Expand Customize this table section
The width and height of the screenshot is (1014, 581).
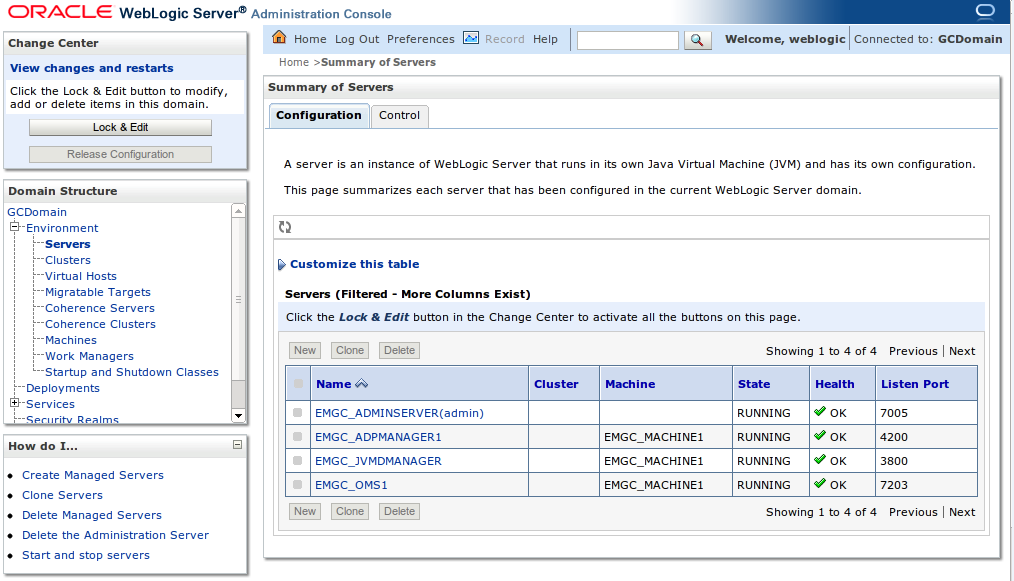pos(281,265)
